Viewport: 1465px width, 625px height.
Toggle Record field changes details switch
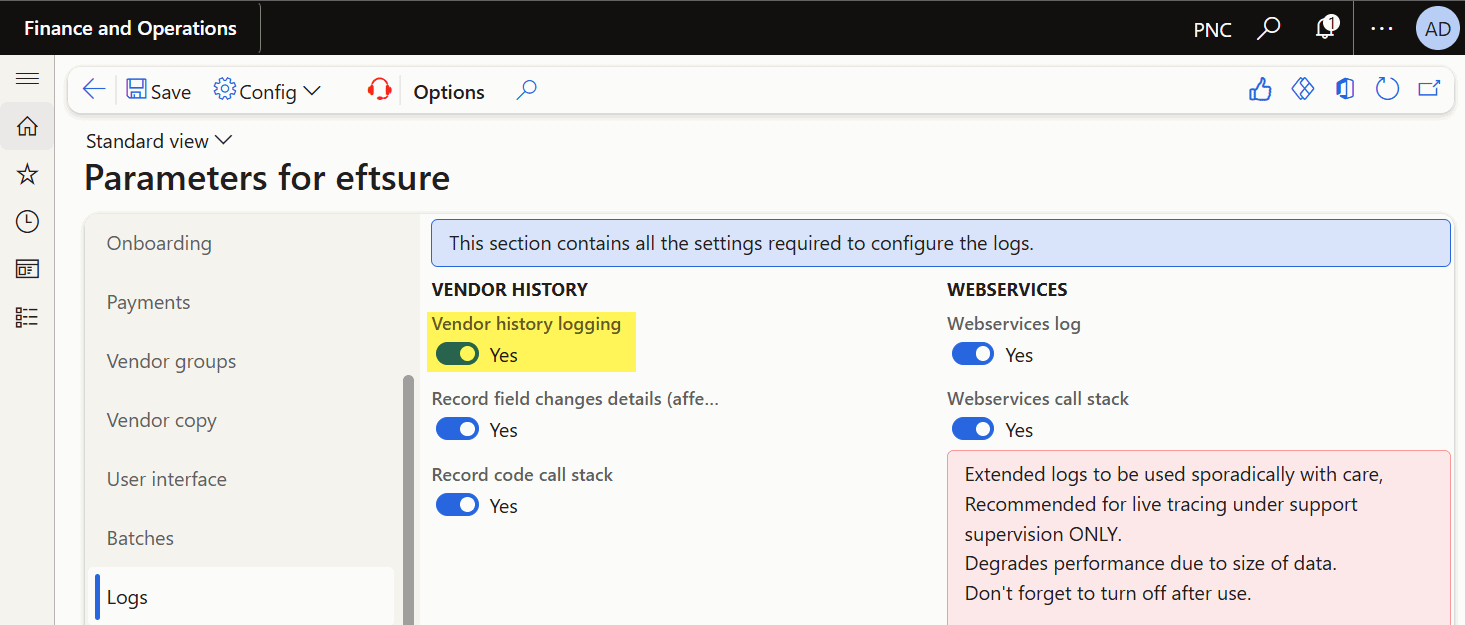457,429
